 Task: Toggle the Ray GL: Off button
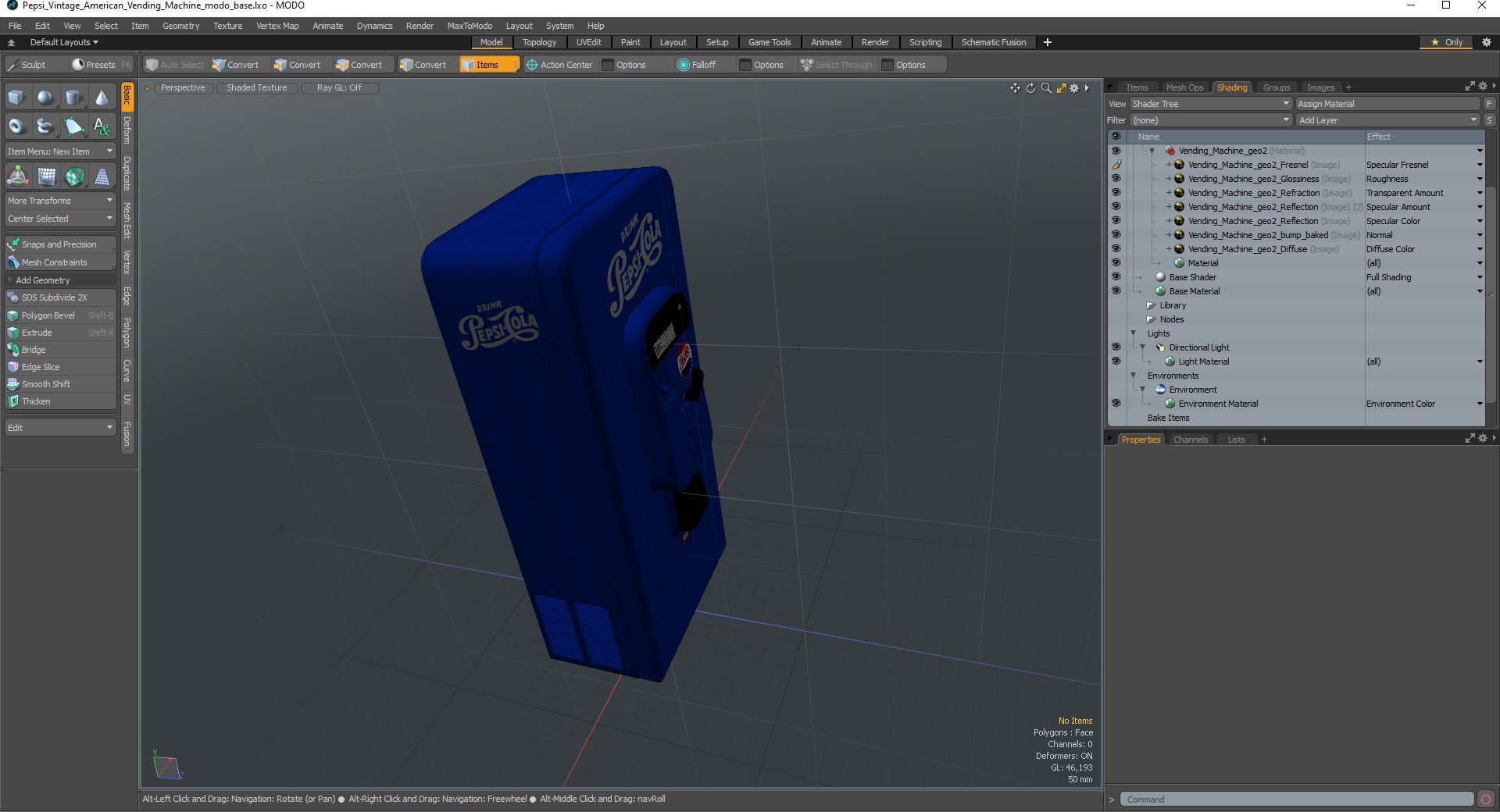coord(339,88)
